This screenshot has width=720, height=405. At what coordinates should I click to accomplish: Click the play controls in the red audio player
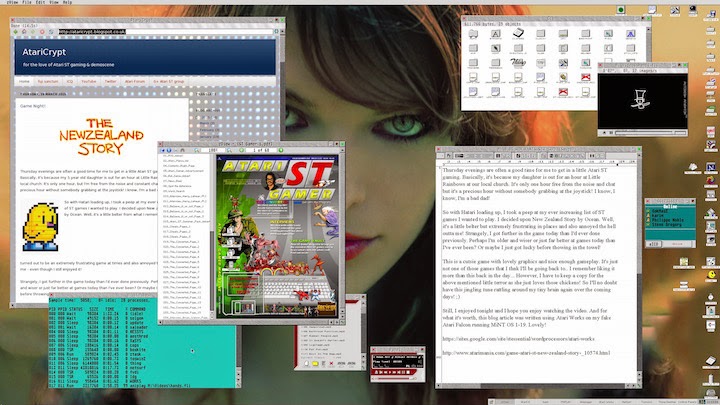[394, 372]
